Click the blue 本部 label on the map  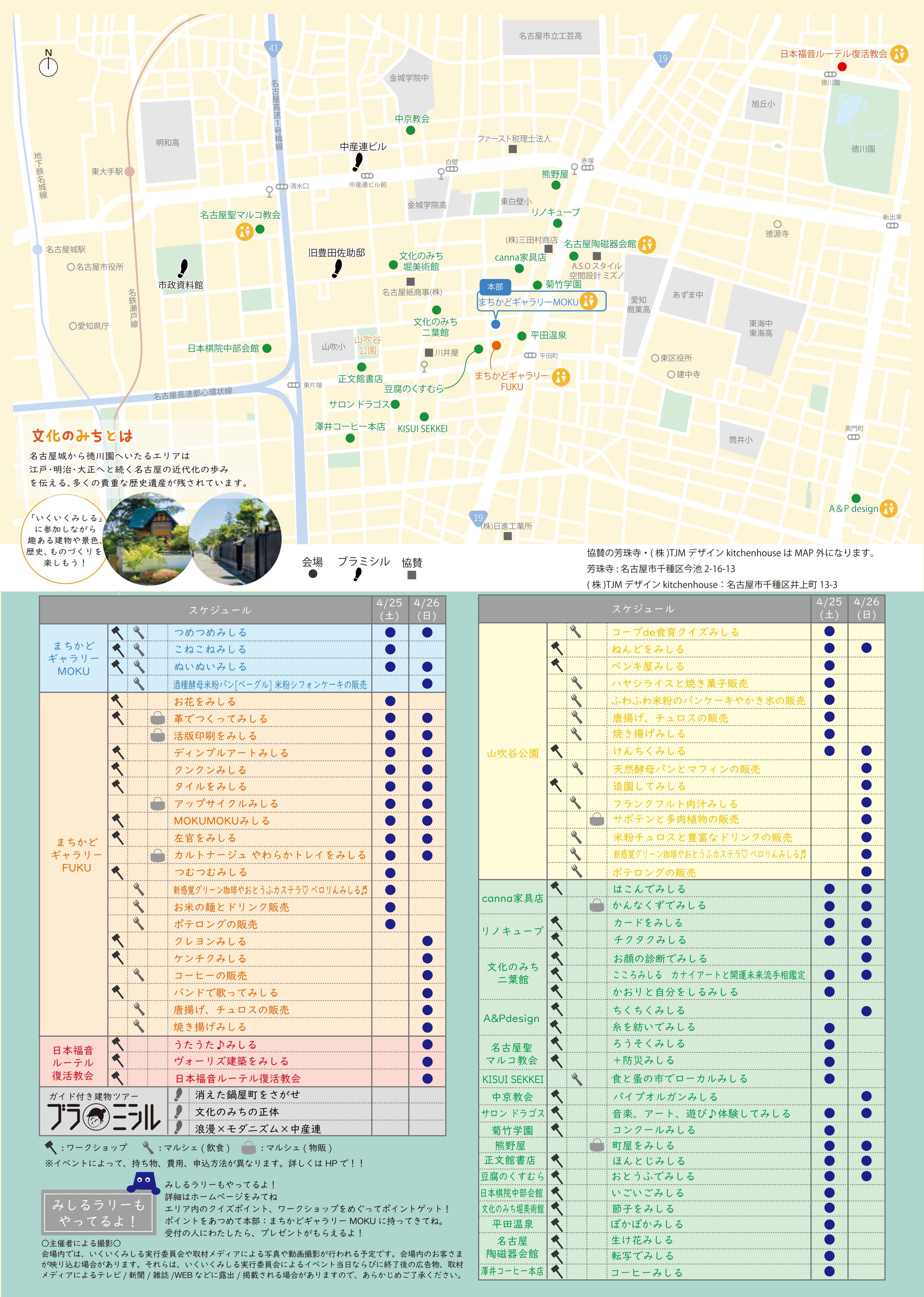[495, 287]
